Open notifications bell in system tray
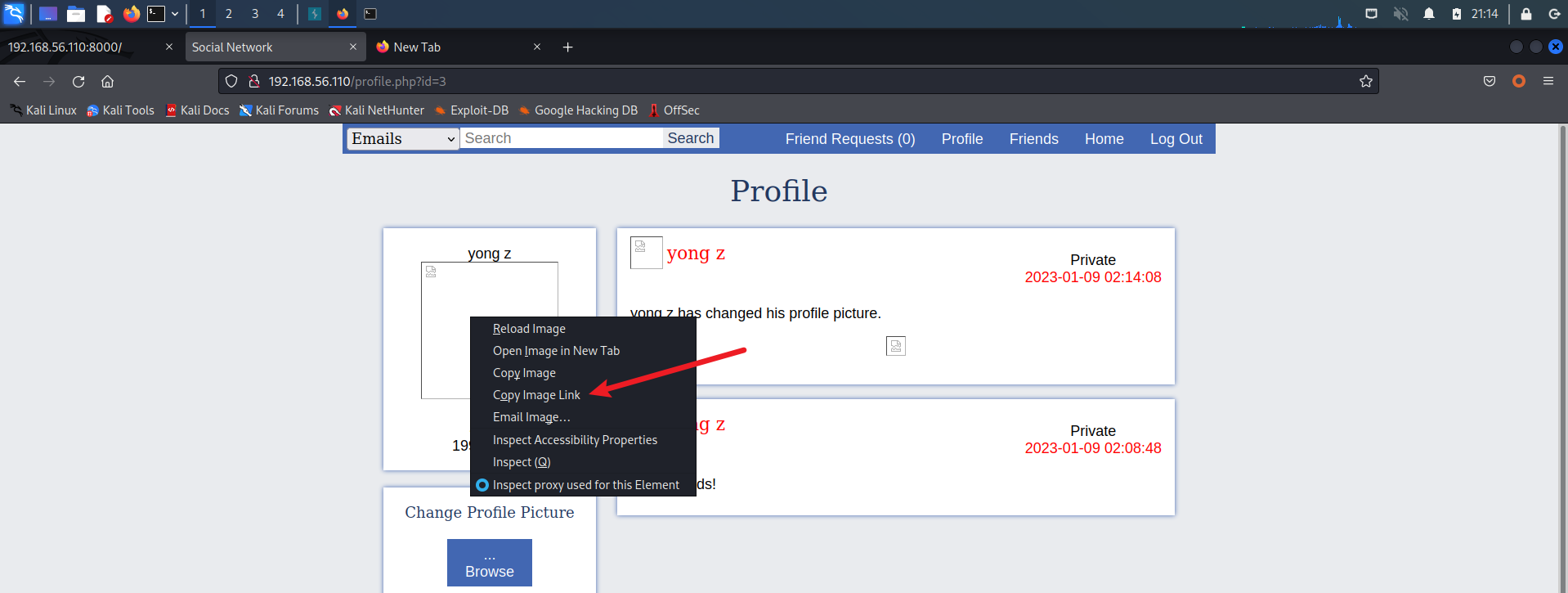 1429,14
